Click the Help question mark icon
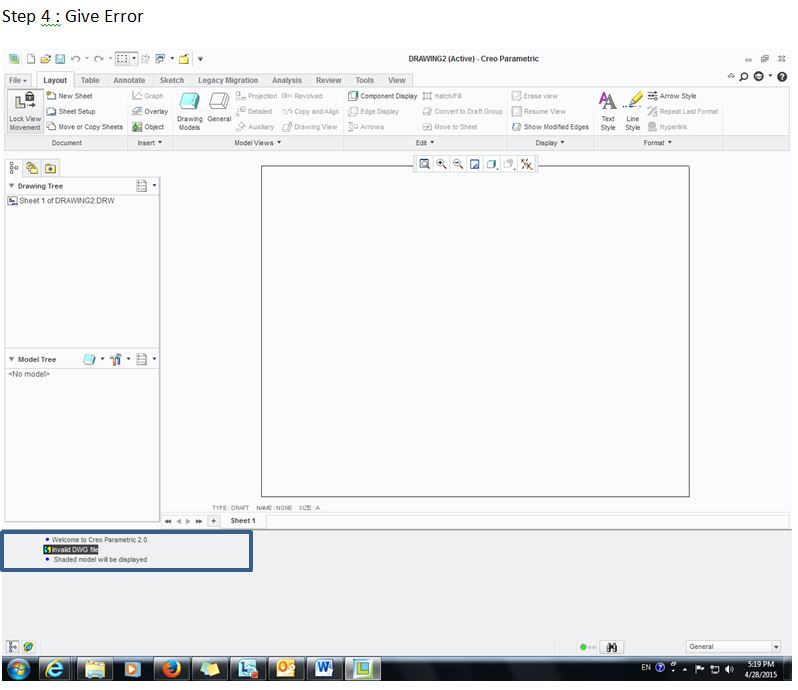Image resolution: width=798 pixels, height=690 pixels. point(782,77)
